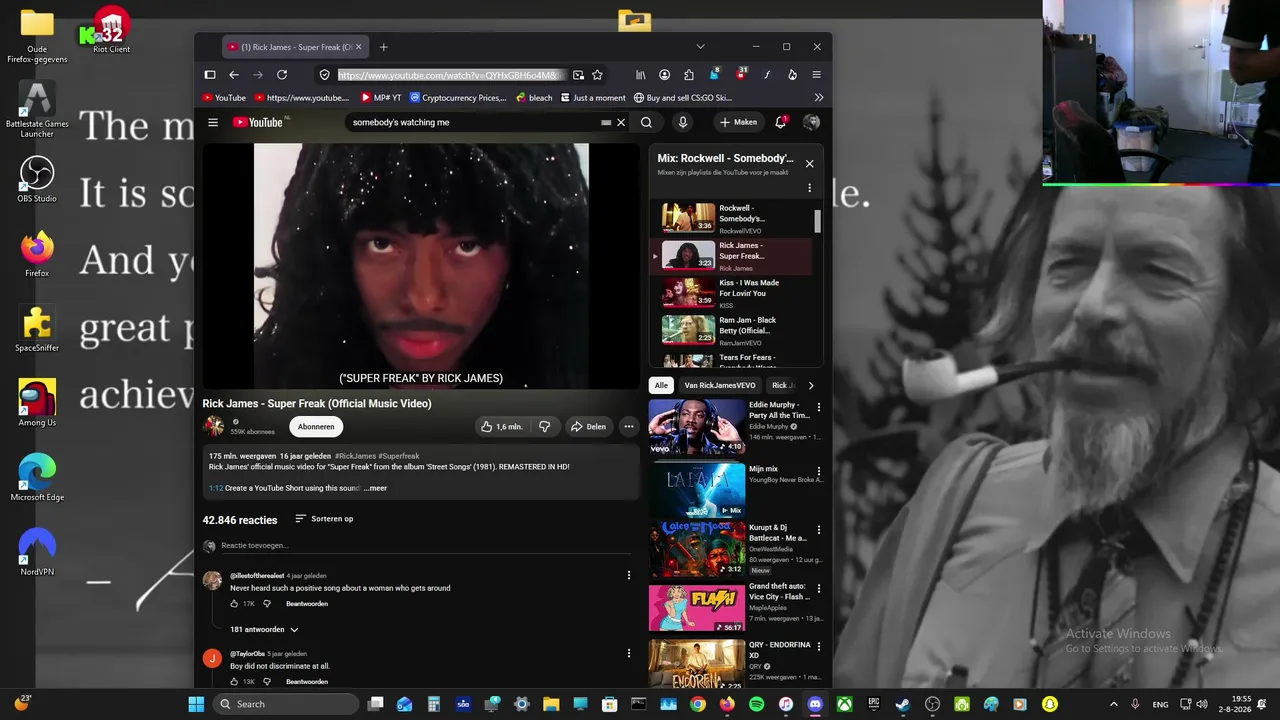The image size is (1280, 720).
Task: Share the video with Delen
Action: (x=588, y=426)
